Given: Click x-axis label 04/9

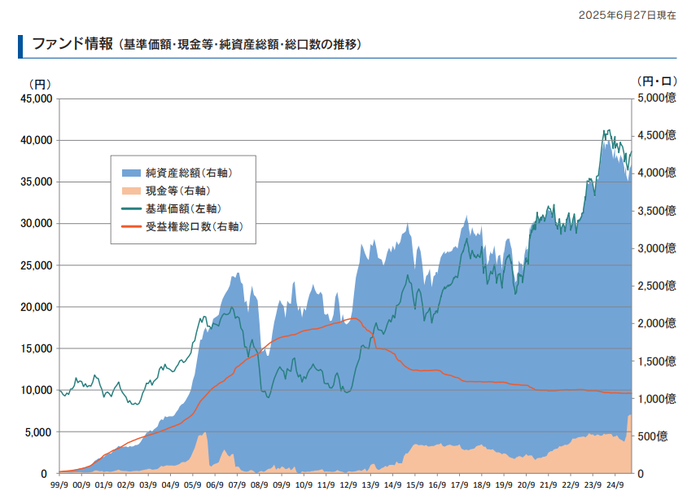Looking at the screenshot, I should click(171, 485).
